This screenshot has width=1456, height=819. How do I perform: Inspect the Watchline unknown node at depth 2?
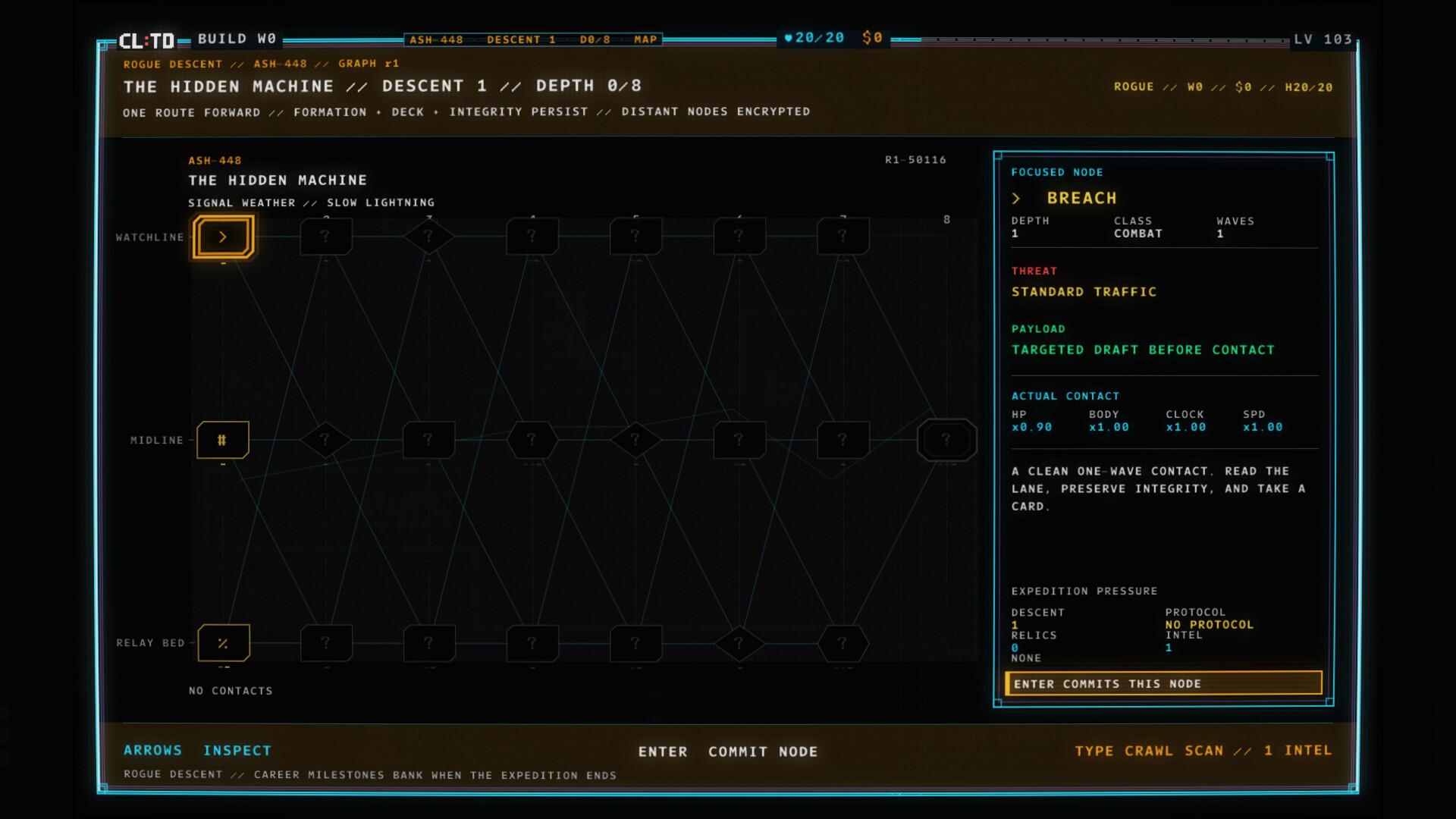(x=325, y=237)
